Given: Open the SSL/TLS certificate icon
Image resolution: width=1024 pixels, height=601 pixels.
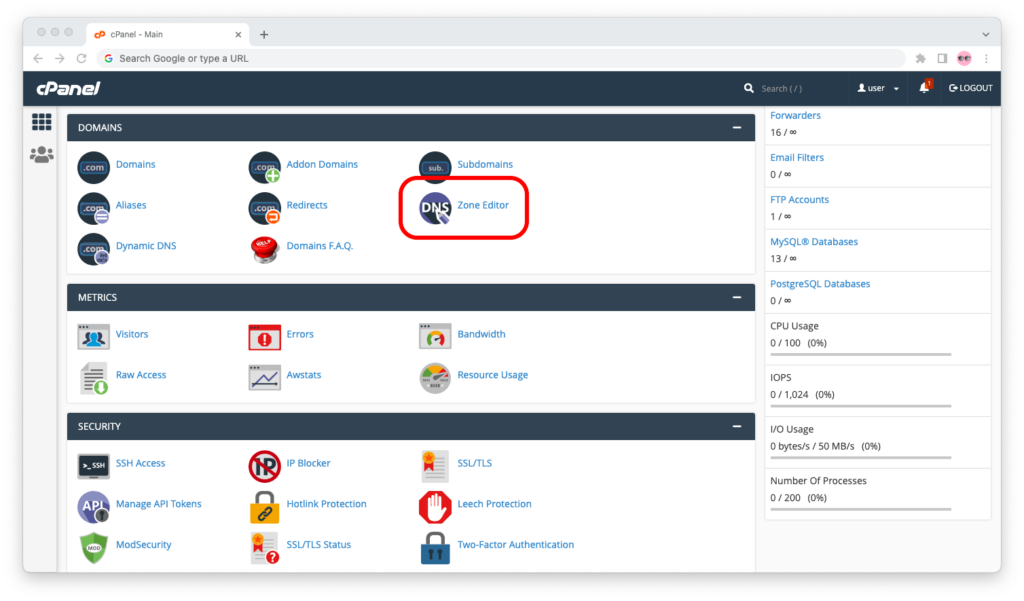Looking at the screenshot, I should 435,466.
